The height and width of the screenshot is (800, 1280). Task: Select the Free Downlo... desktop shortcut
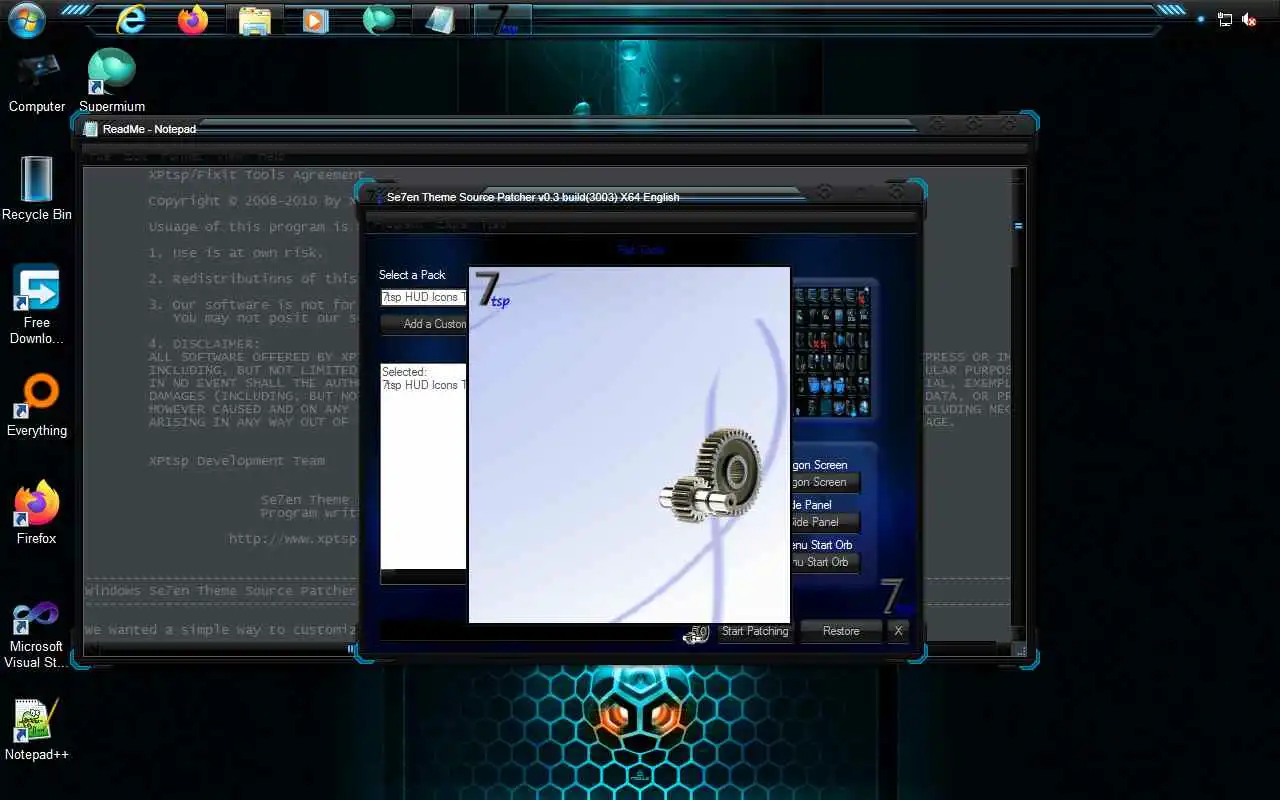pyautogui.click(x=37, y=305)
